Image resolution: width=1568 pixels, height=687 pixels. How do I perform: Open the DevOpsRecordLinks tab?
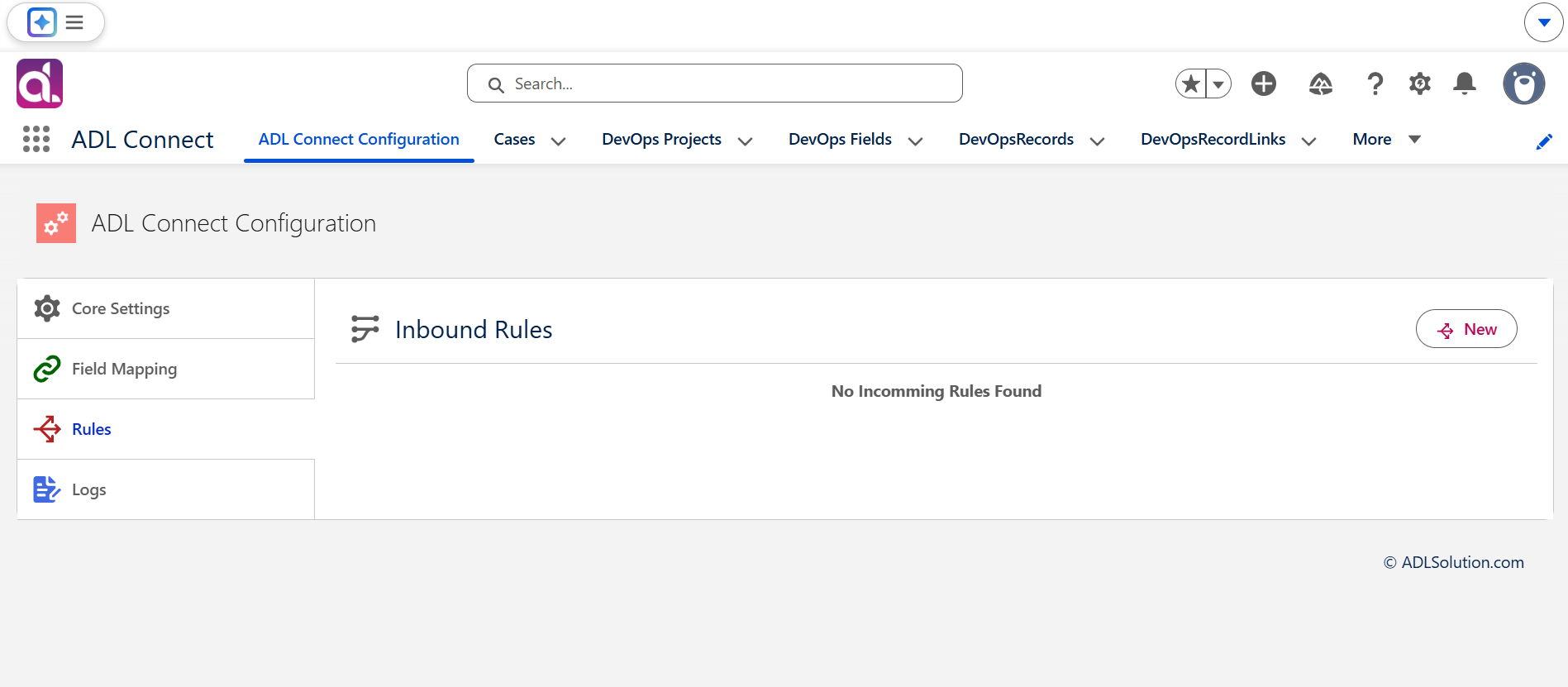[x=1213, y=139]
